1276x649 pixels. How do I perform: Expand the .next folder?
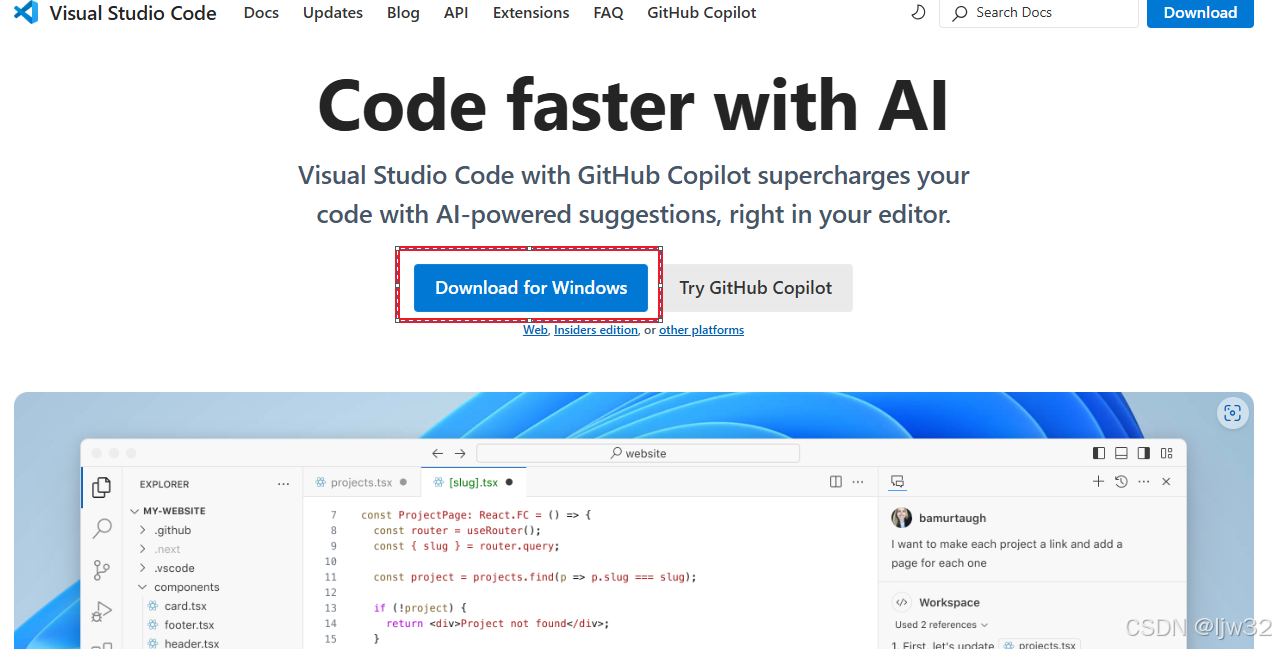click(143, 549)
